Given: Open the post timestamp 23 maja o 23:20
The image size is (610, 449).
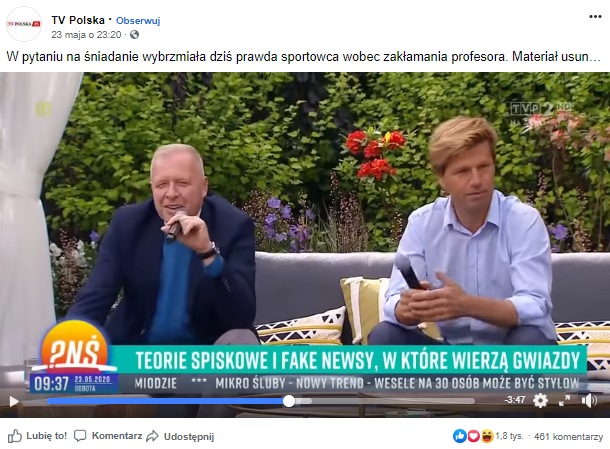Looking at the screenshot, I should pyautogui.click(x=86, y=35).
